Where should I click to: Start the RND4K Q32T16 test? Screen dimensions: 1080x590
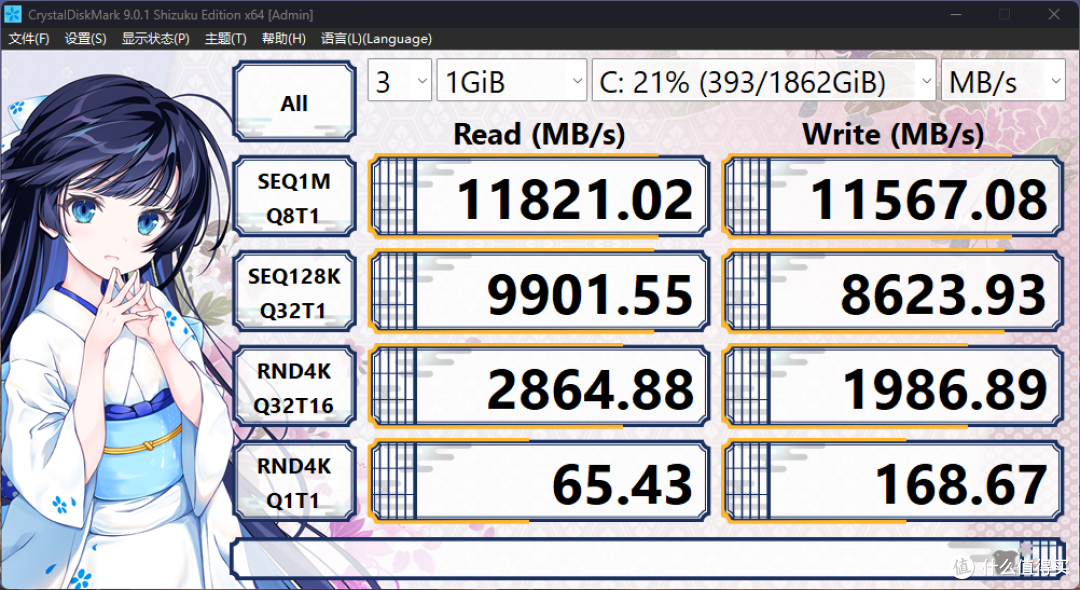[x=294, y=388]
